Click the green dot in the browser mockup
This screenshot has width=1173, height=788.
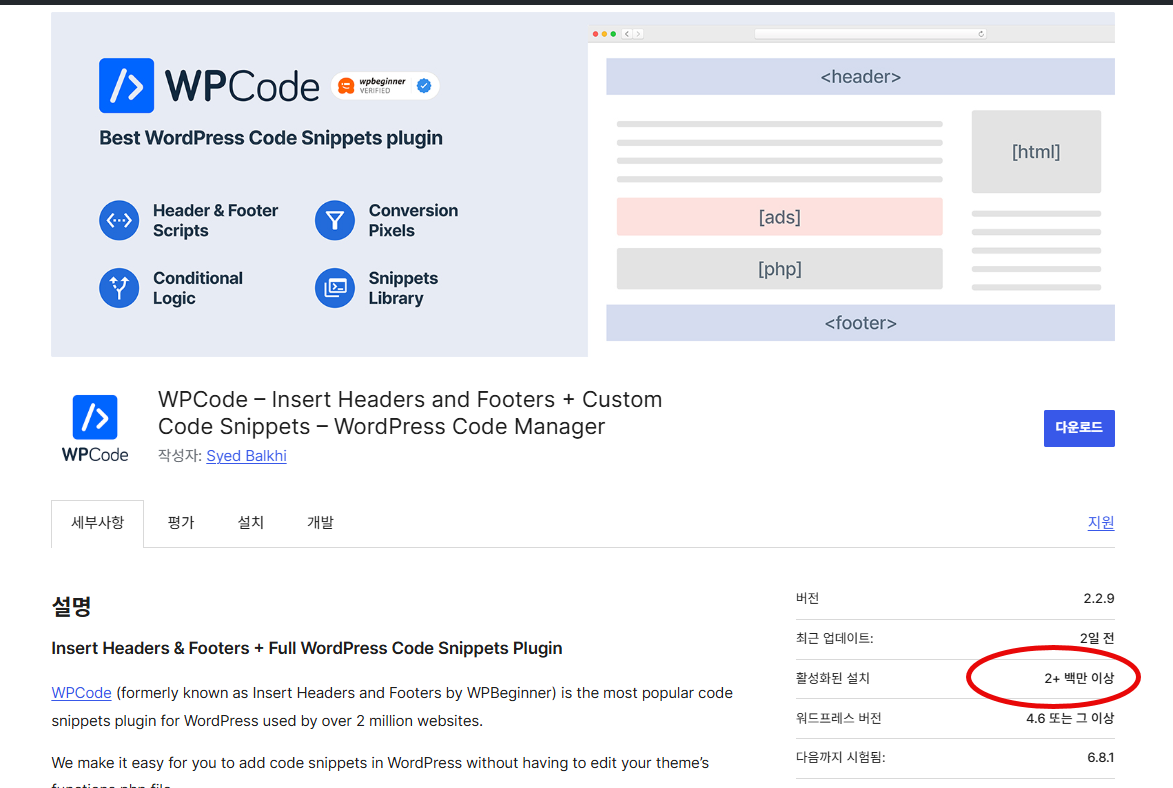pyautogui.click(x=612, y=31)
